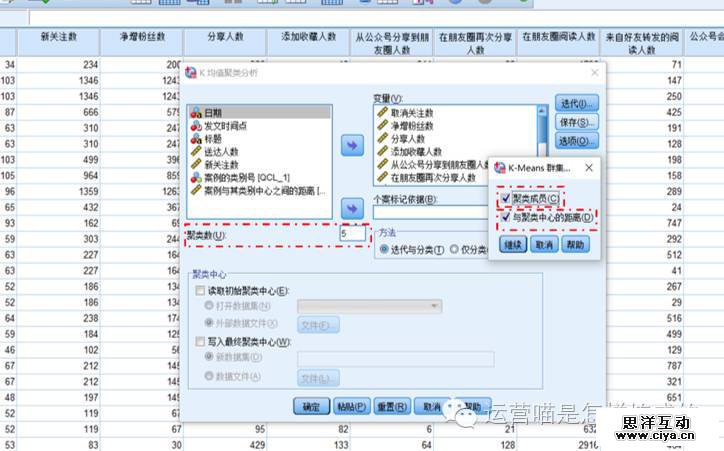Uncheck the 与聚类中心的距离(D) checkbox
Screen dimensions: 724x451
pos(506,217)
